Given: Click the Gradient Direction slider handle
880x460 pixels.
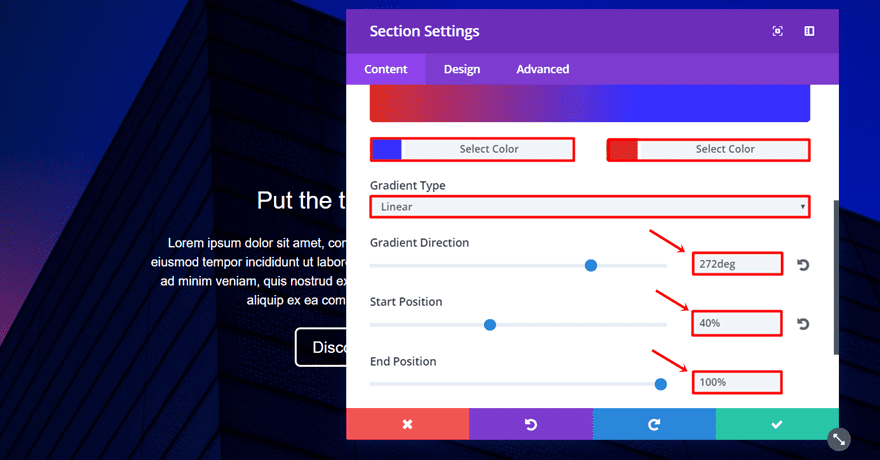Looking at the screenshot, I should [591, 265].
